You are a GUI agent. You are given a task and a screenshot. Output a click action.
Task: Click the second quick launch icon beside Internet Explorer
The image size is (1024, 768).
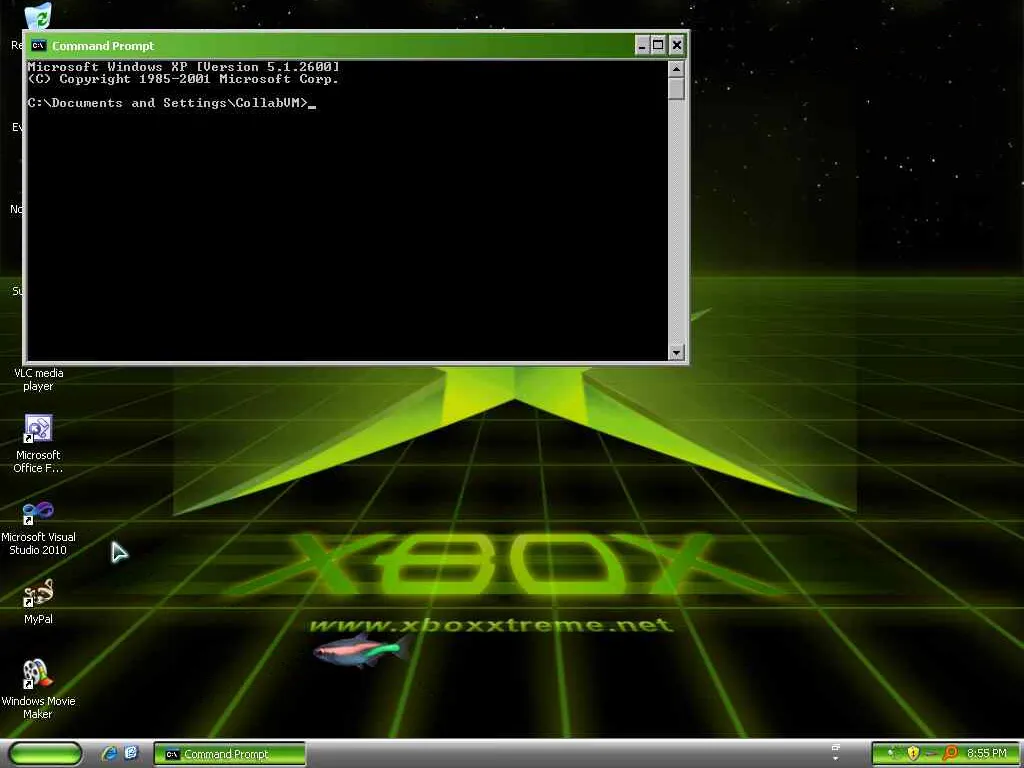coord(132,753)
